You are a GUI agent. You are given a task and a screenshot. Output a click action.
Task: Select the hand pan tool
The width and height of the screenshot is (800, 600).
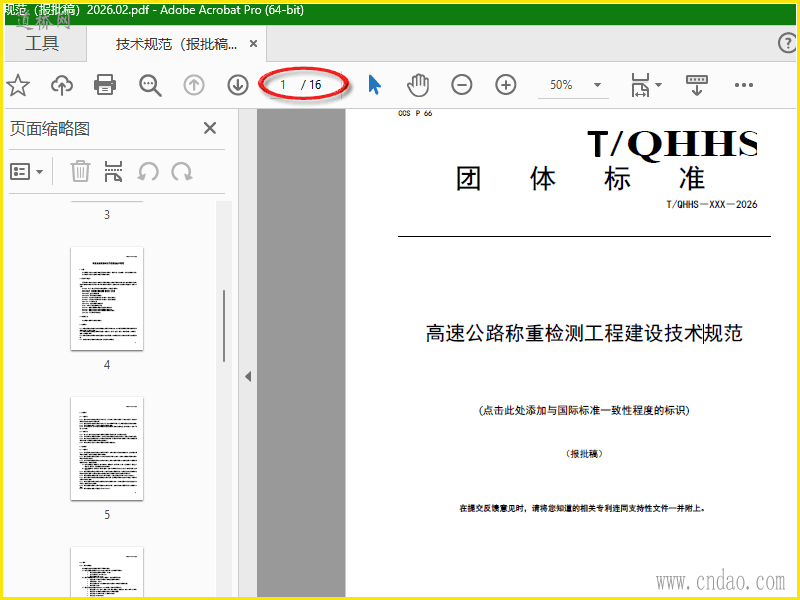(418, 85)
